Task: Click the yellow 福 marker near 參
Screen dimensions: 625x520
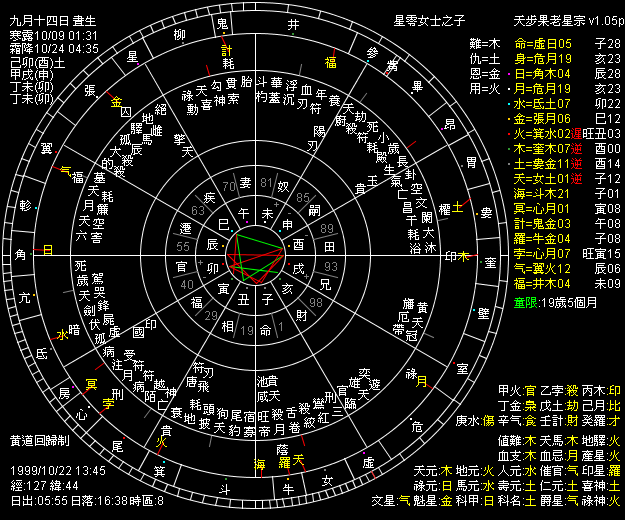Action: pyautogui.click(x=329, y=61)
